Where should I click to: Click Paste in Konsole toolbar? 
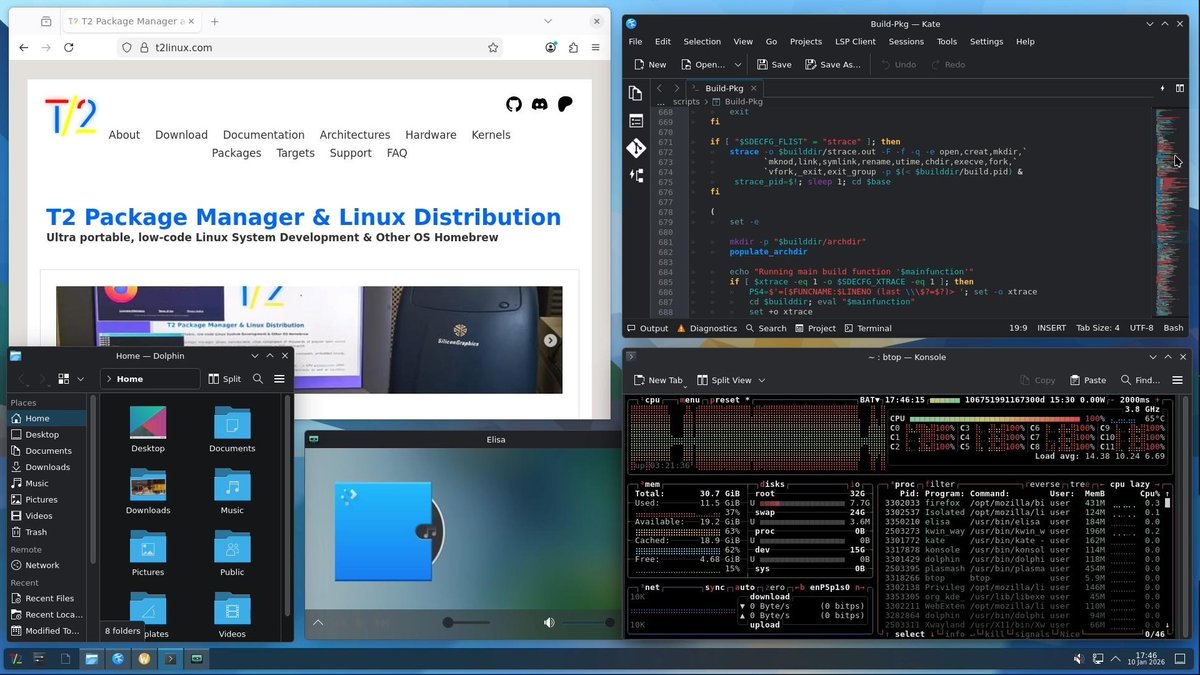pos(1088,380)
